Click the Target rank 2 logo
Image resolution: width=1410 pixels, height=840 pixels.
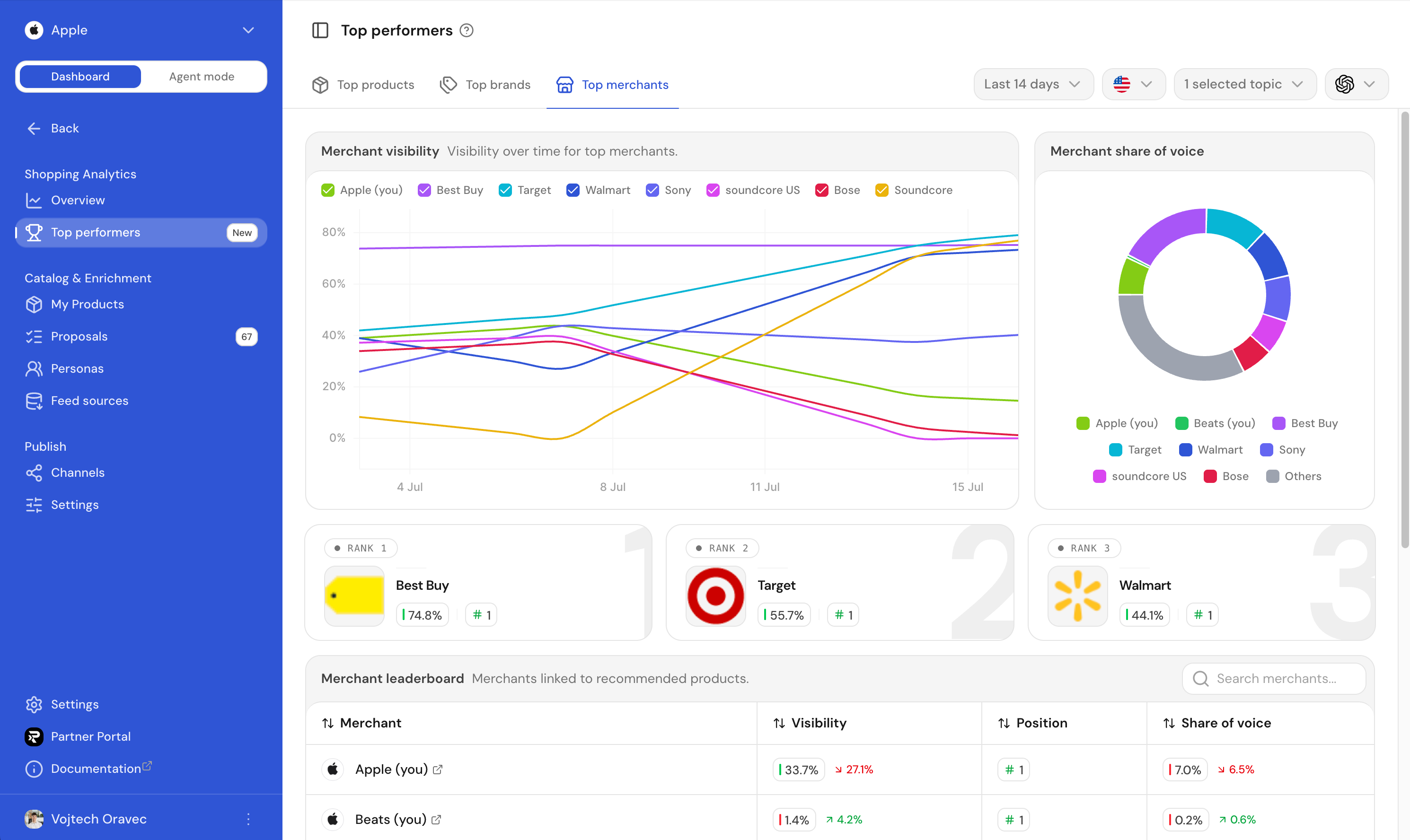(x=716, y=596)
